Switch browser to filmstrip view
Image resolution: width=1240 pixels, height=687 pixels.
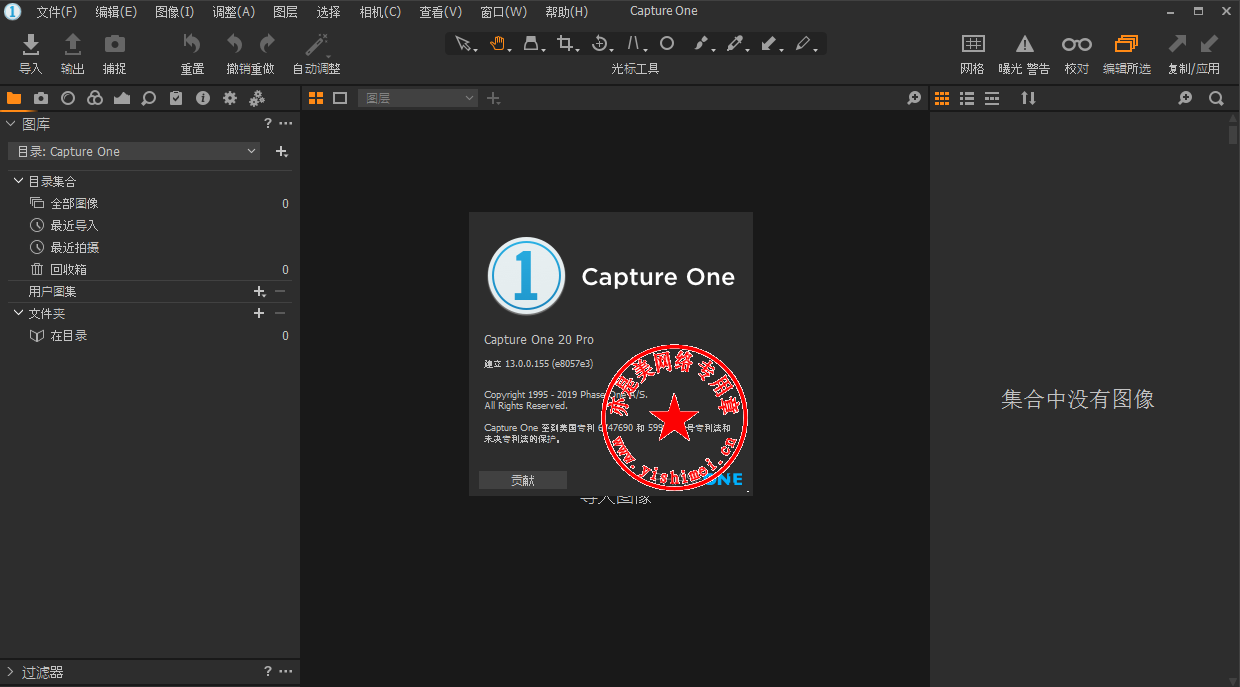click(992, 98)
